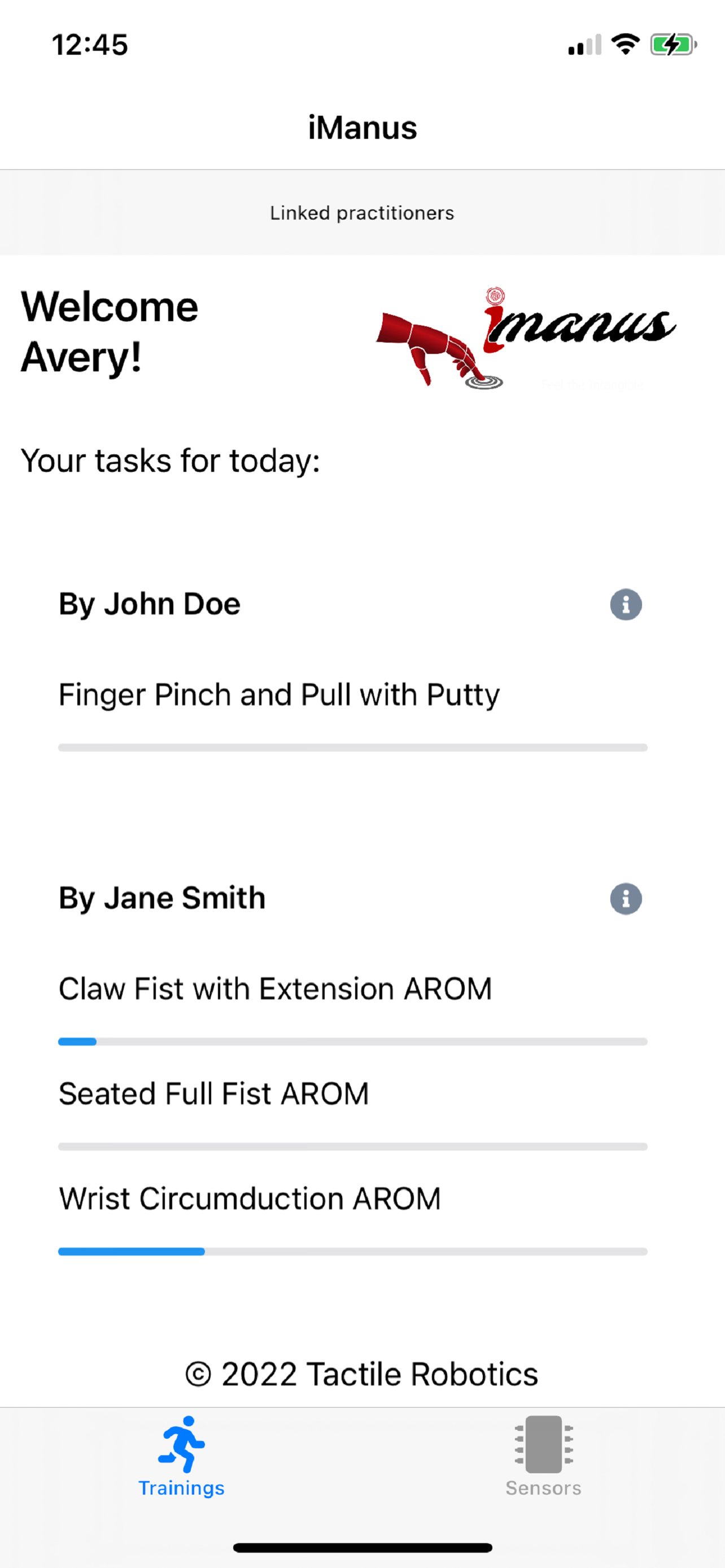Viewport: 725px width, 1568px height.
Task: Open Claw Fist with Extension AROM task
Action: 275,988
